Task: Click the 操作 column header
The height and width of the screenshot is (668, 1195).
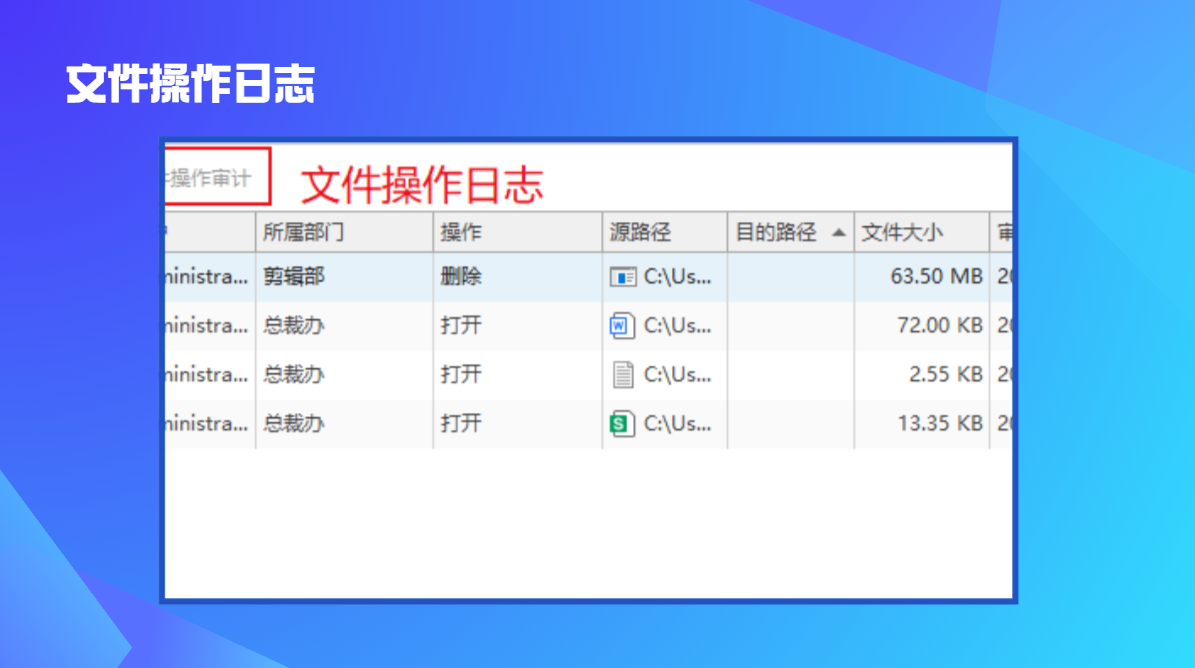Action: pos(461,233)
